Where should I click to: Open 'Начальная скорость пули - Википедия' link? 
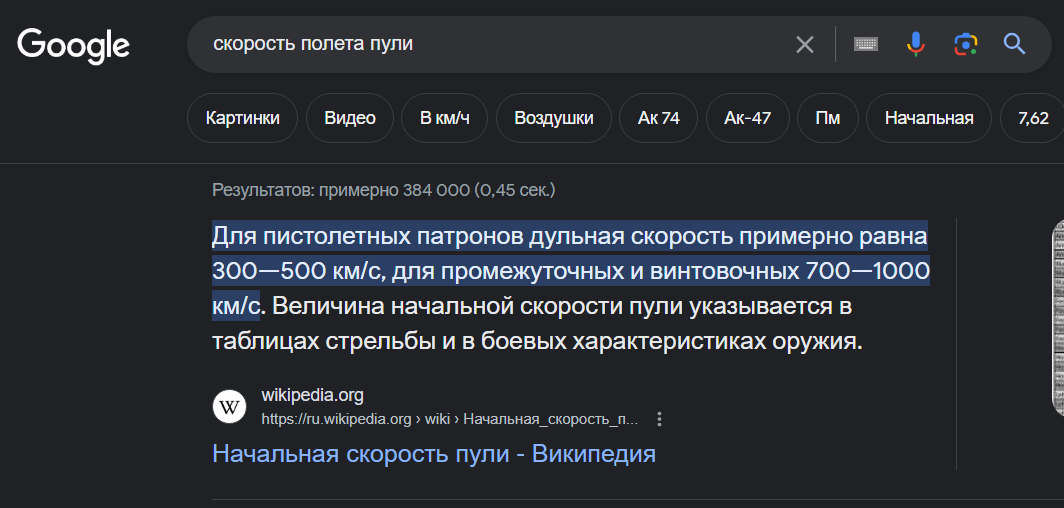point(434,453)
